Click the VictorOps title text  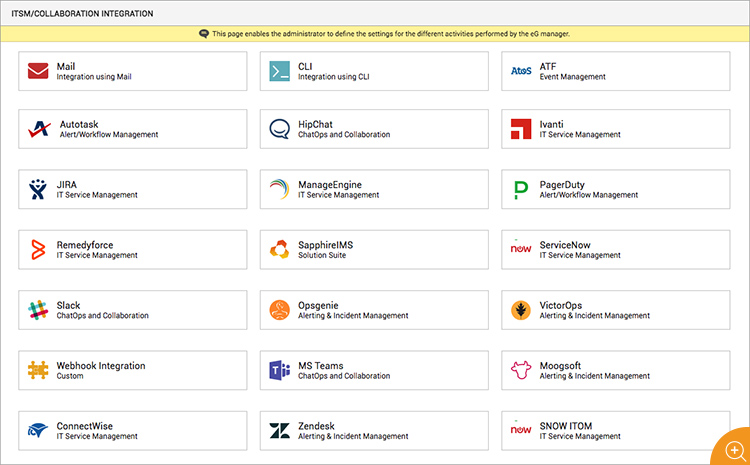(561, 305)
